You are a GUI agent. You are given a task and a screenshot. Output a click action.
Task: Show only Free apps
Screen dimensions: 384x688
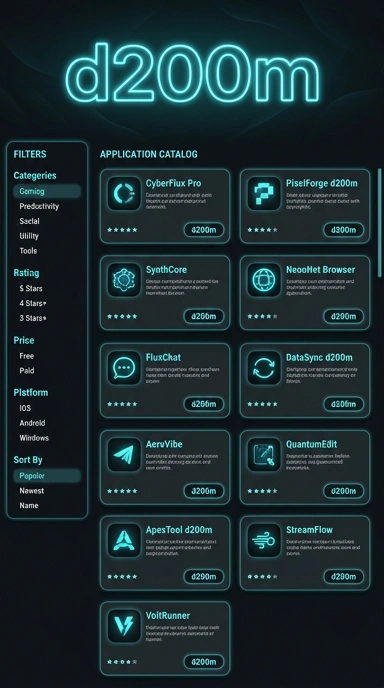26,356
